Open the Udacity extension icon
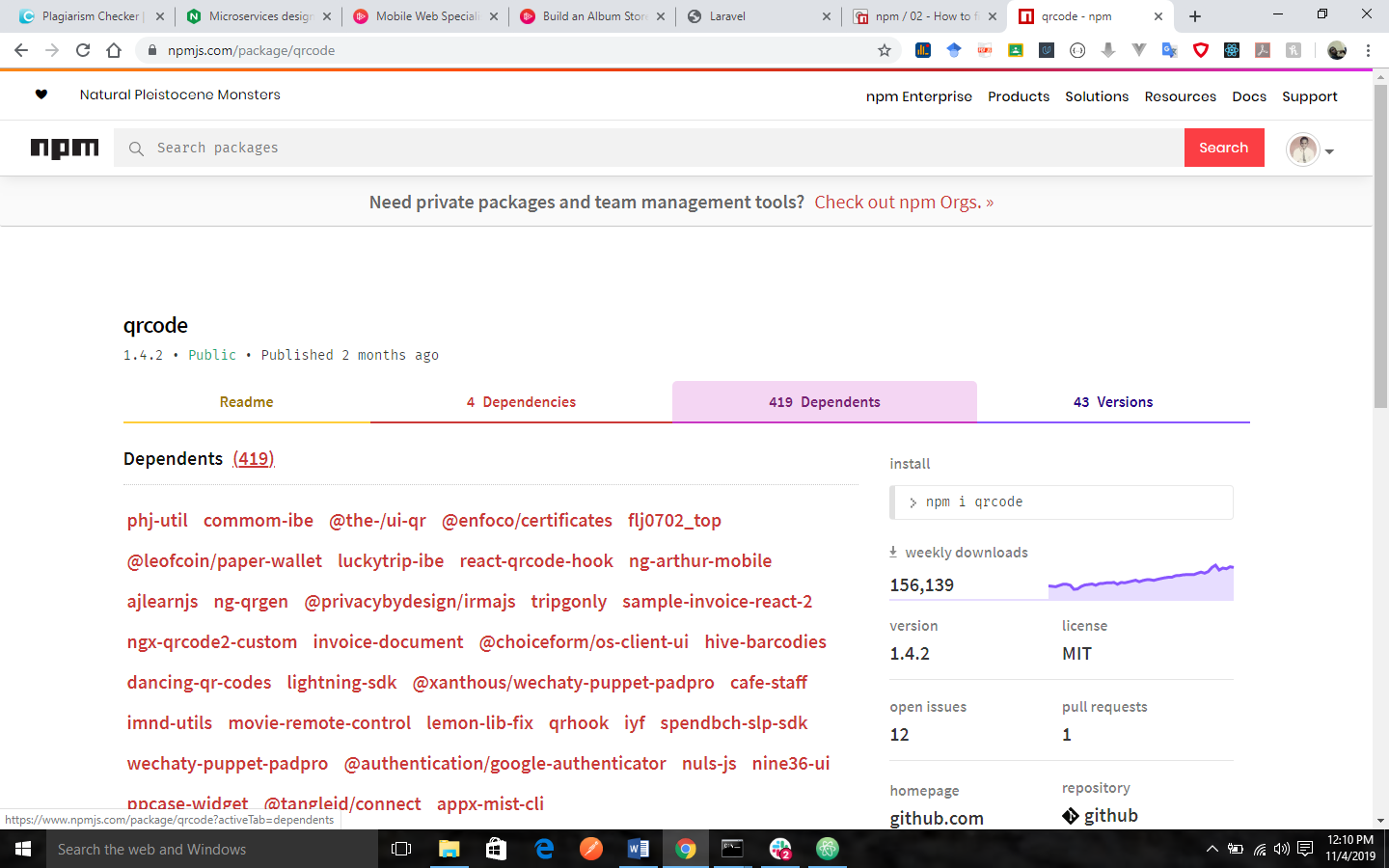The height and width of the screenshot is (868, 1389). [1047, 50]
